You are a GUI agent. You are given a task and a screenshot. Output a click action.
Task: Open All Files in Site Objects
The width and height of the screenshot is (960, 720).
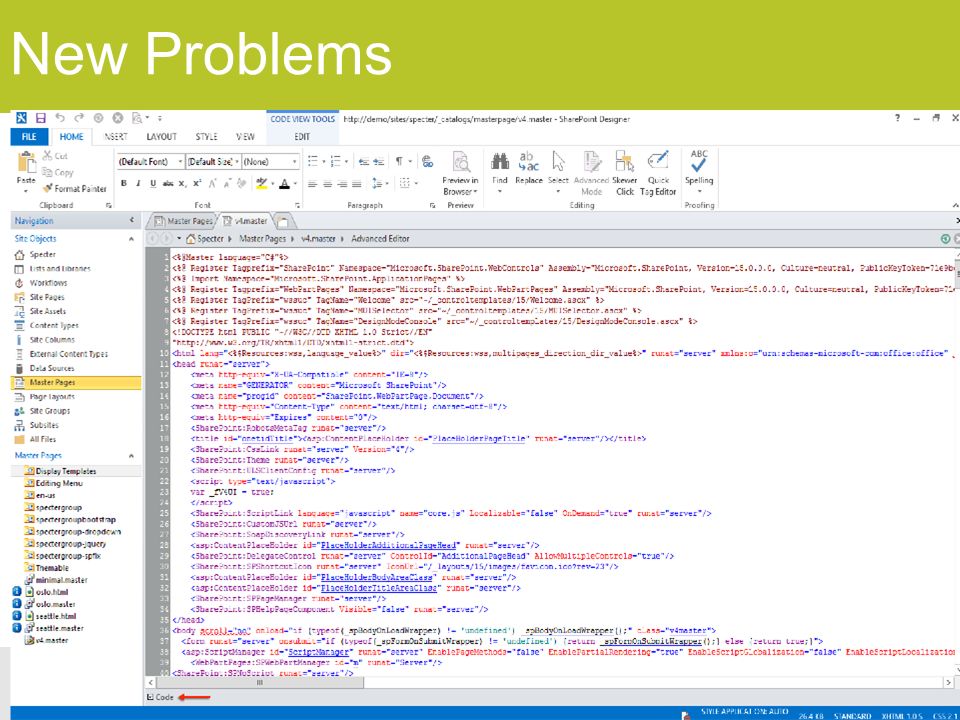(x=42, y=439)
